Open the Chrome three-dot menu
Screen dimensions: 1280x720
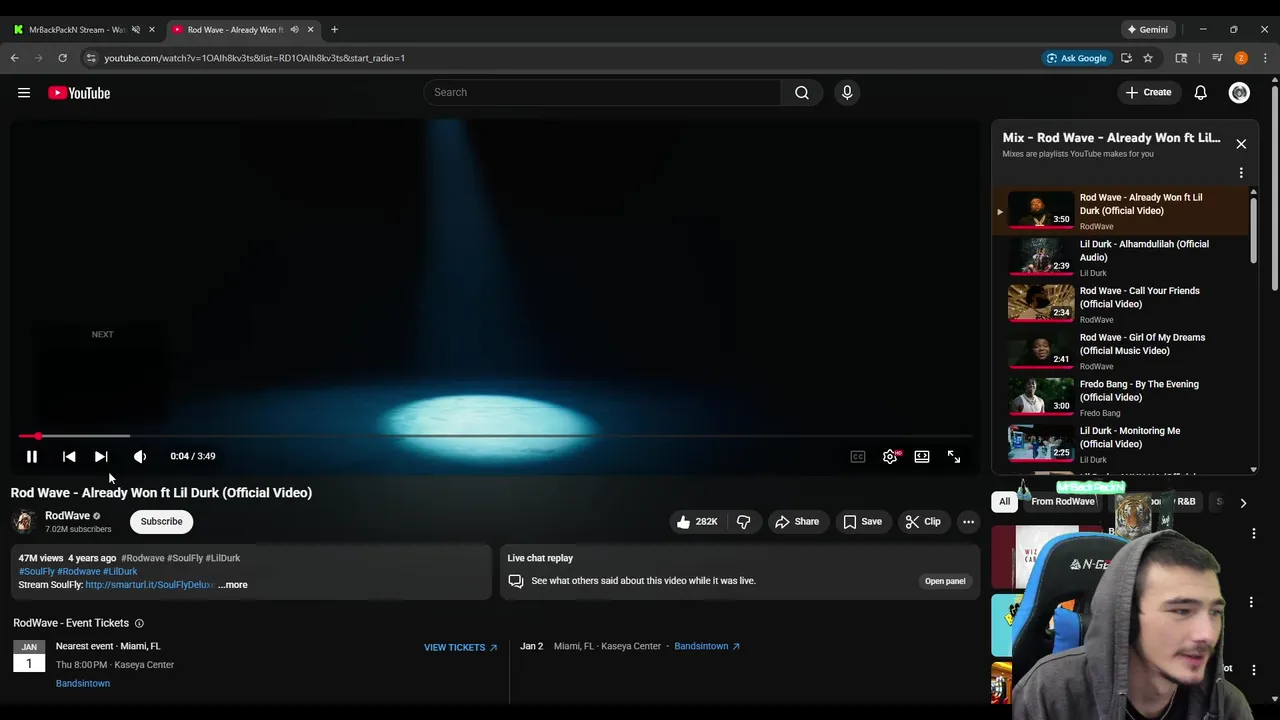[x=1265, y=58]
